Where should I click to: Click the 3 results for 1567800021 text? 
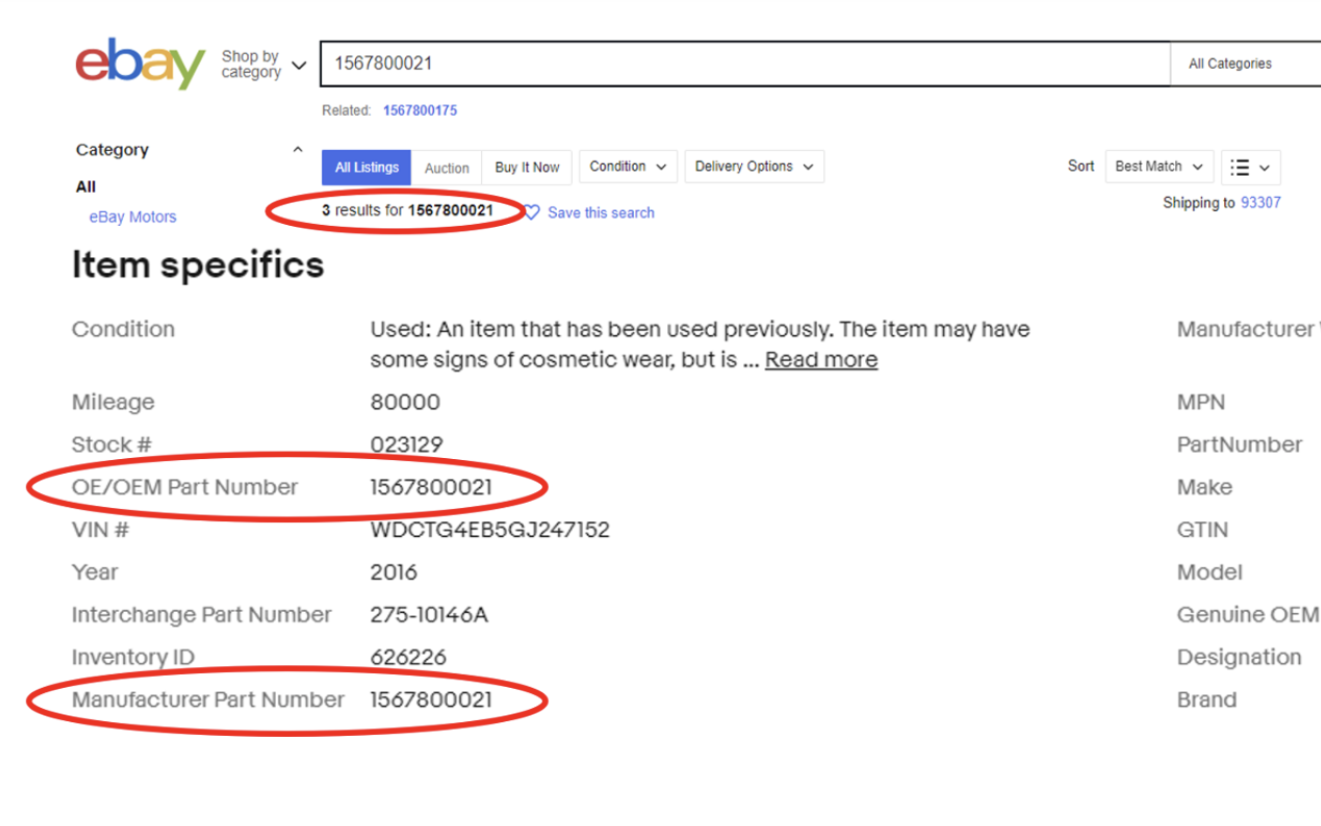pos(407,211)
